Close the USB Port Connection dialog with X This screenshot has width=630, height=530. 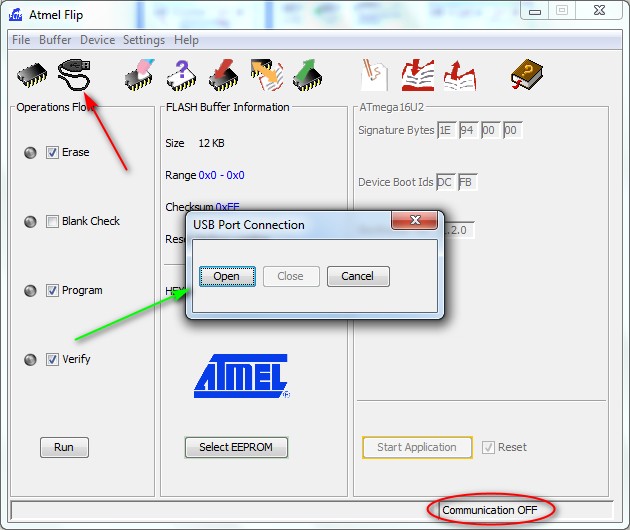pyautogui.click(x=415, y=220)
